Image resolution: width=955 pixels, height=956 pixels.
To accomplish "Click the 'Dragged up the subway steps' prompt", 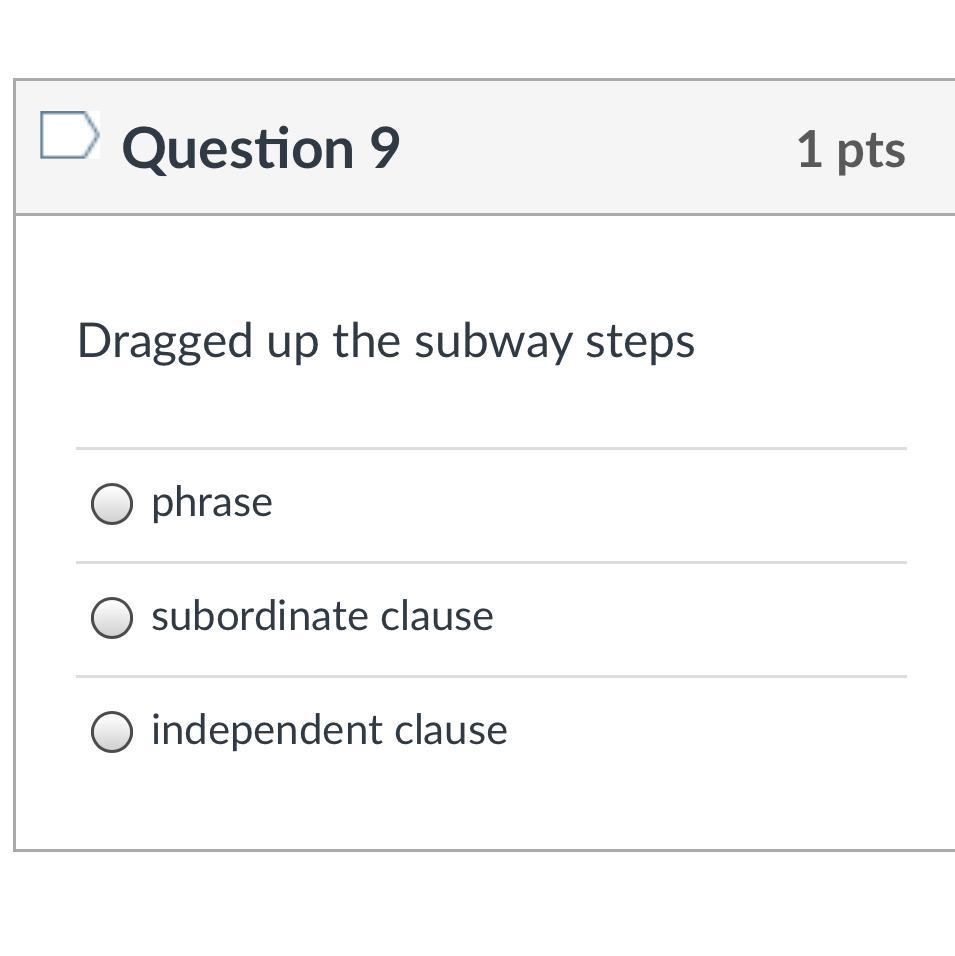I will click(385, 341).
